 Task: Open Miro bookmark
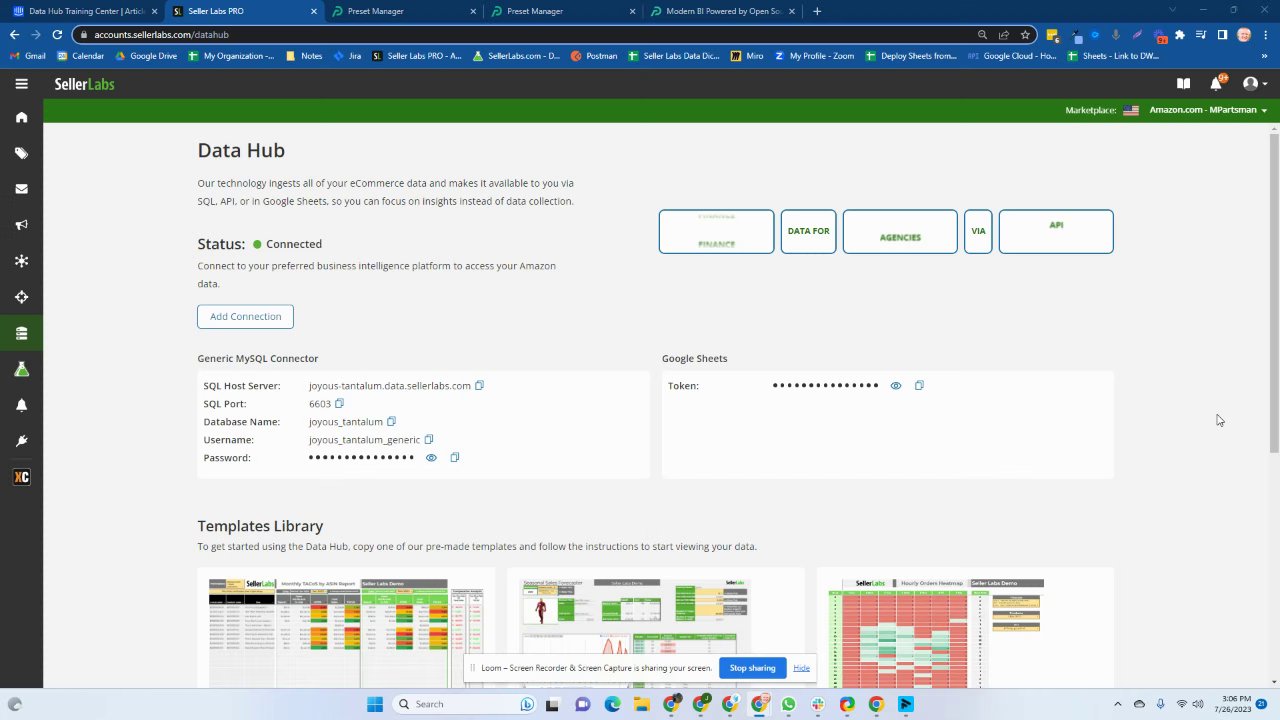tap(747, 56)
